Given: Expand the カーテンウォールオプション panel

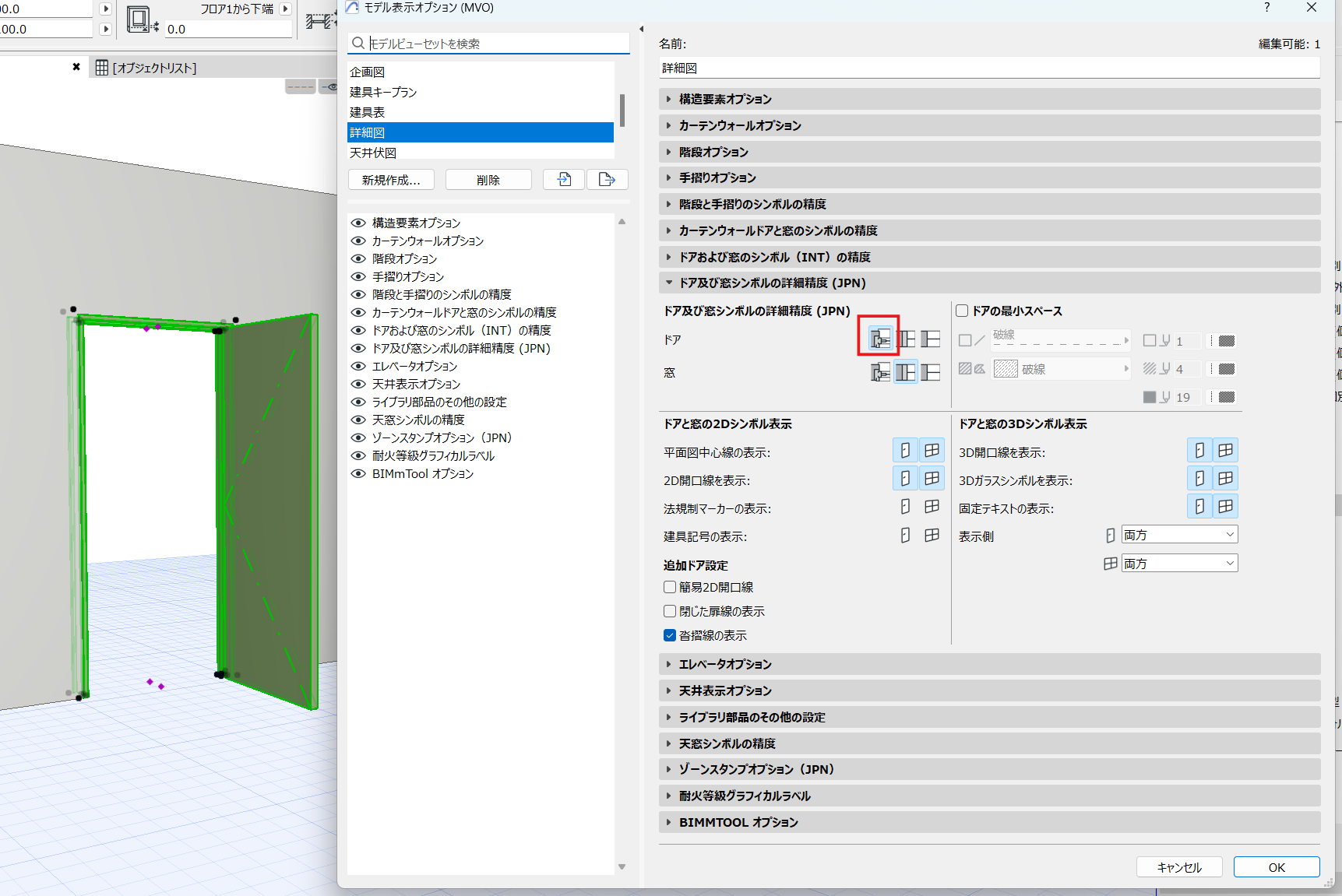Looking at the screenshot, I should click(989, 125).
